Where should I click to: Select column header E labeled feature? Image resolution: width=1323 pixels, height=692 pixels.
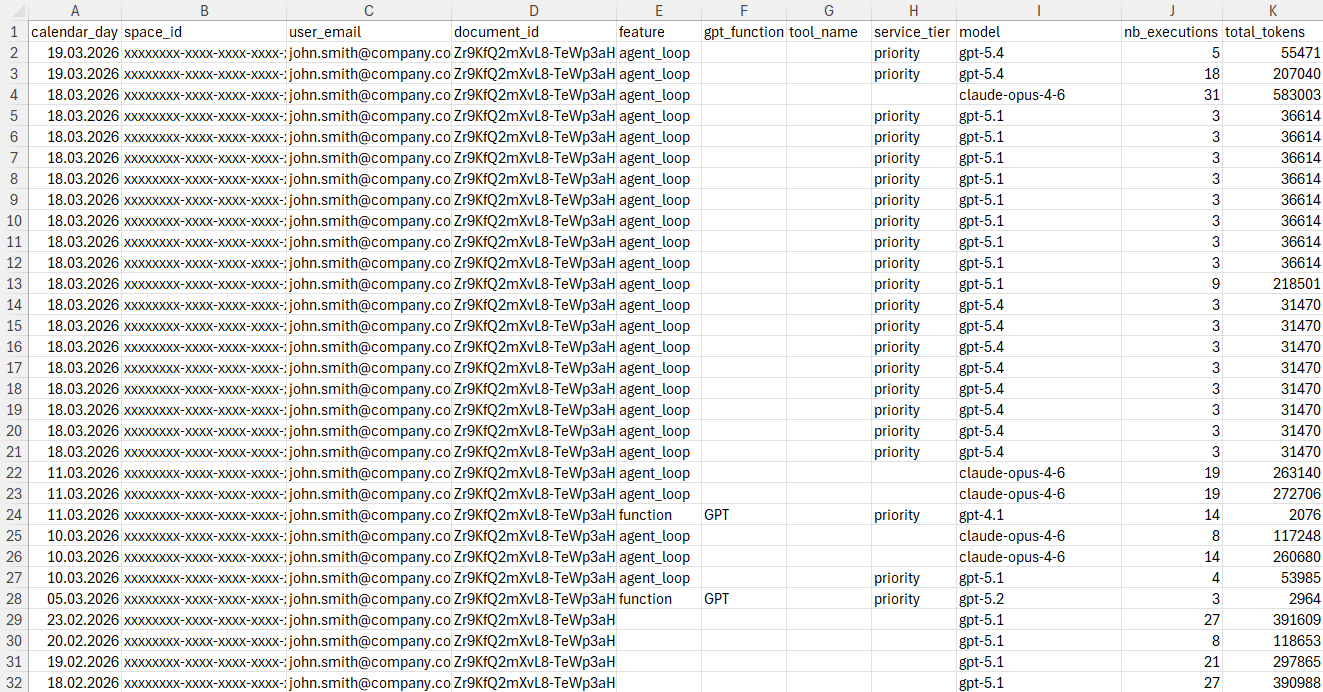click(x=658, y=10)
